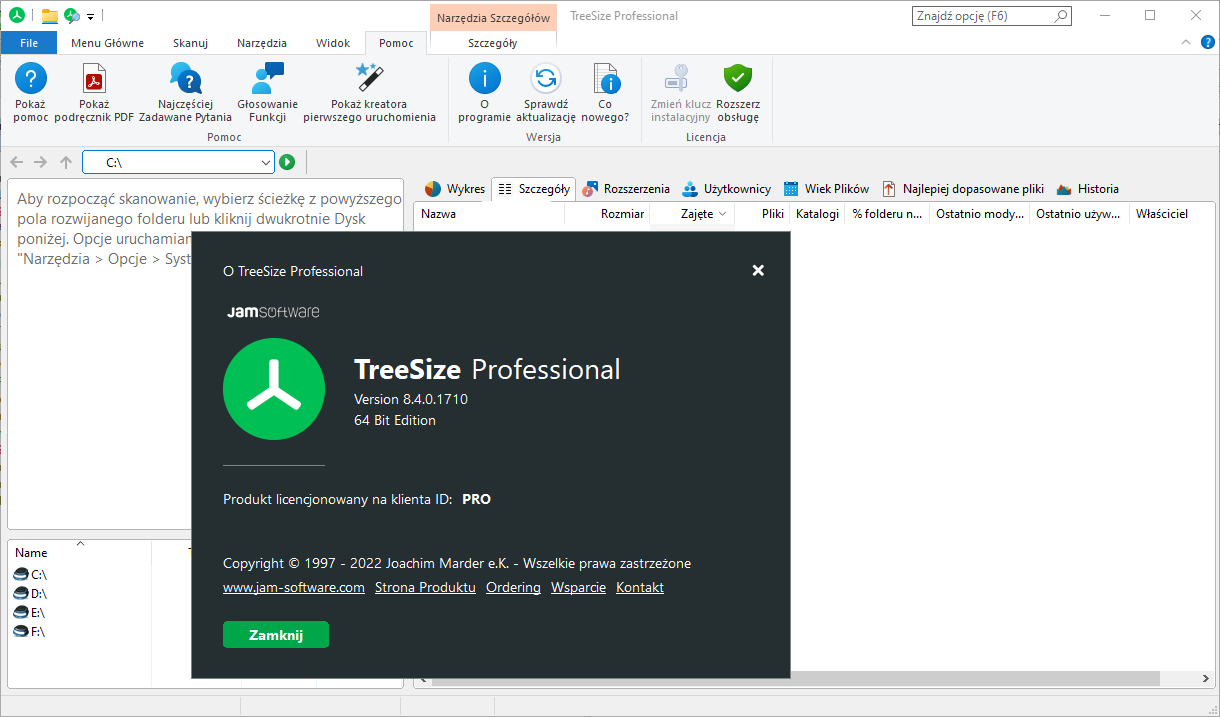The width and height of the screenshot is (1220, 717).
Task: Expand the path C:\ dropdown
Action: tap(265, 162)
